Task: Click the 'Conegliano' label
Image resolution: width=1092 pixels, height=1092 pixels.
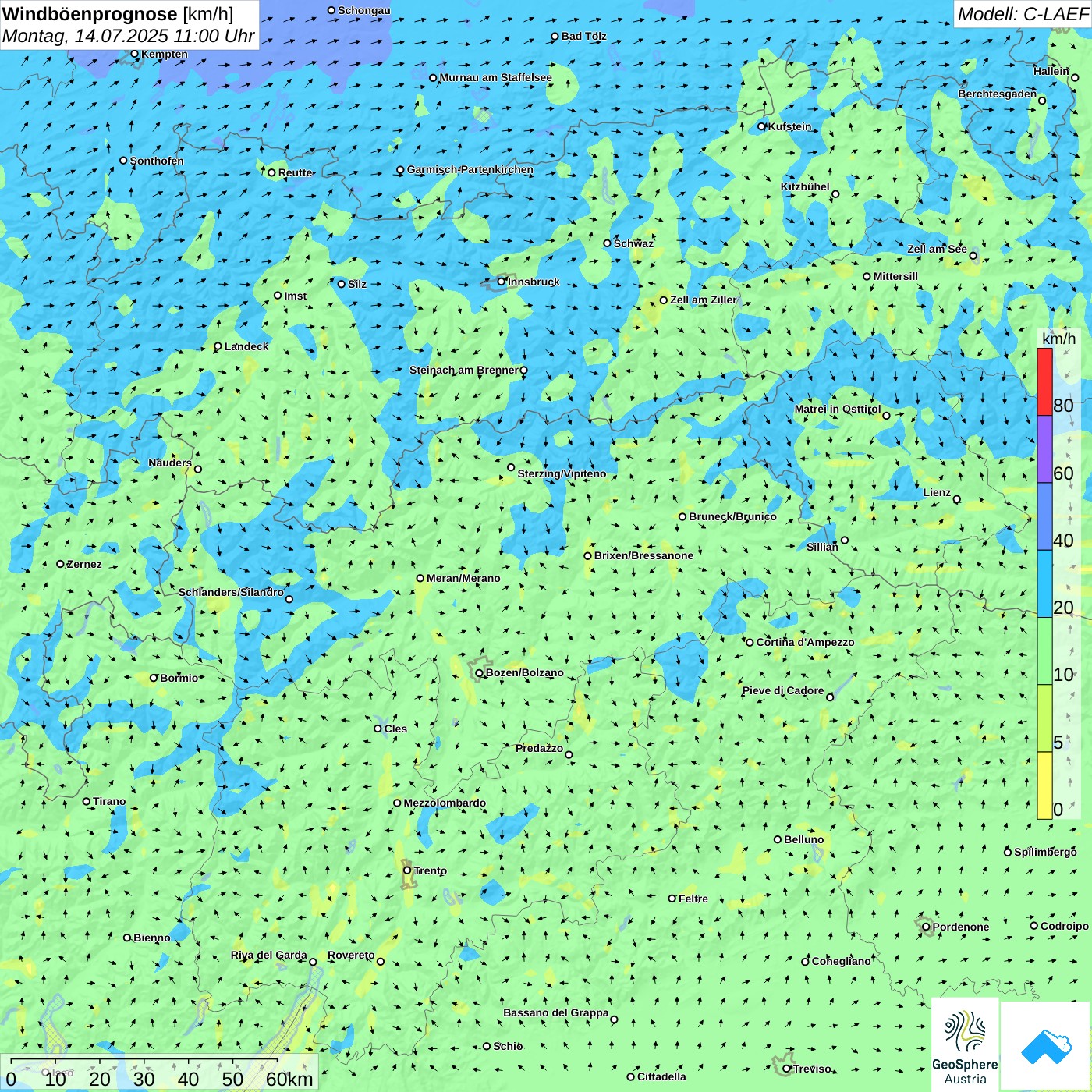Action: [841, 961]
